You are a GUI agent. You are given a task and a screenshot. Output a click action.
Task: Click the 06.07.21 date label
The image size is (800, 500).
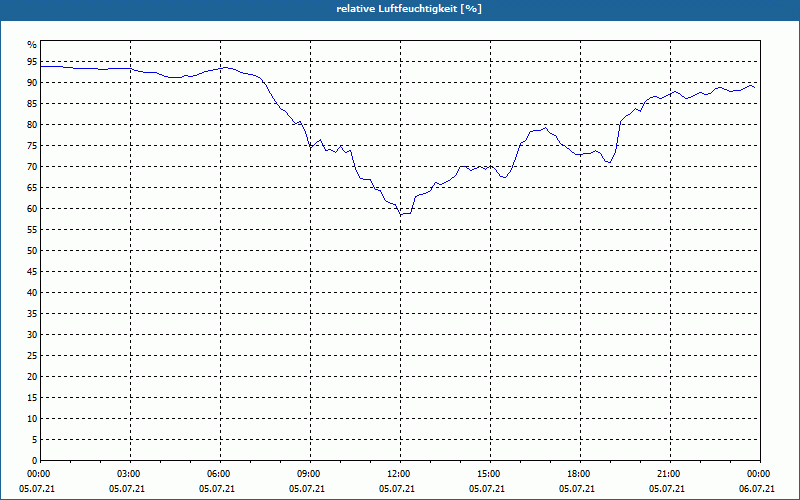click(757, 489)
